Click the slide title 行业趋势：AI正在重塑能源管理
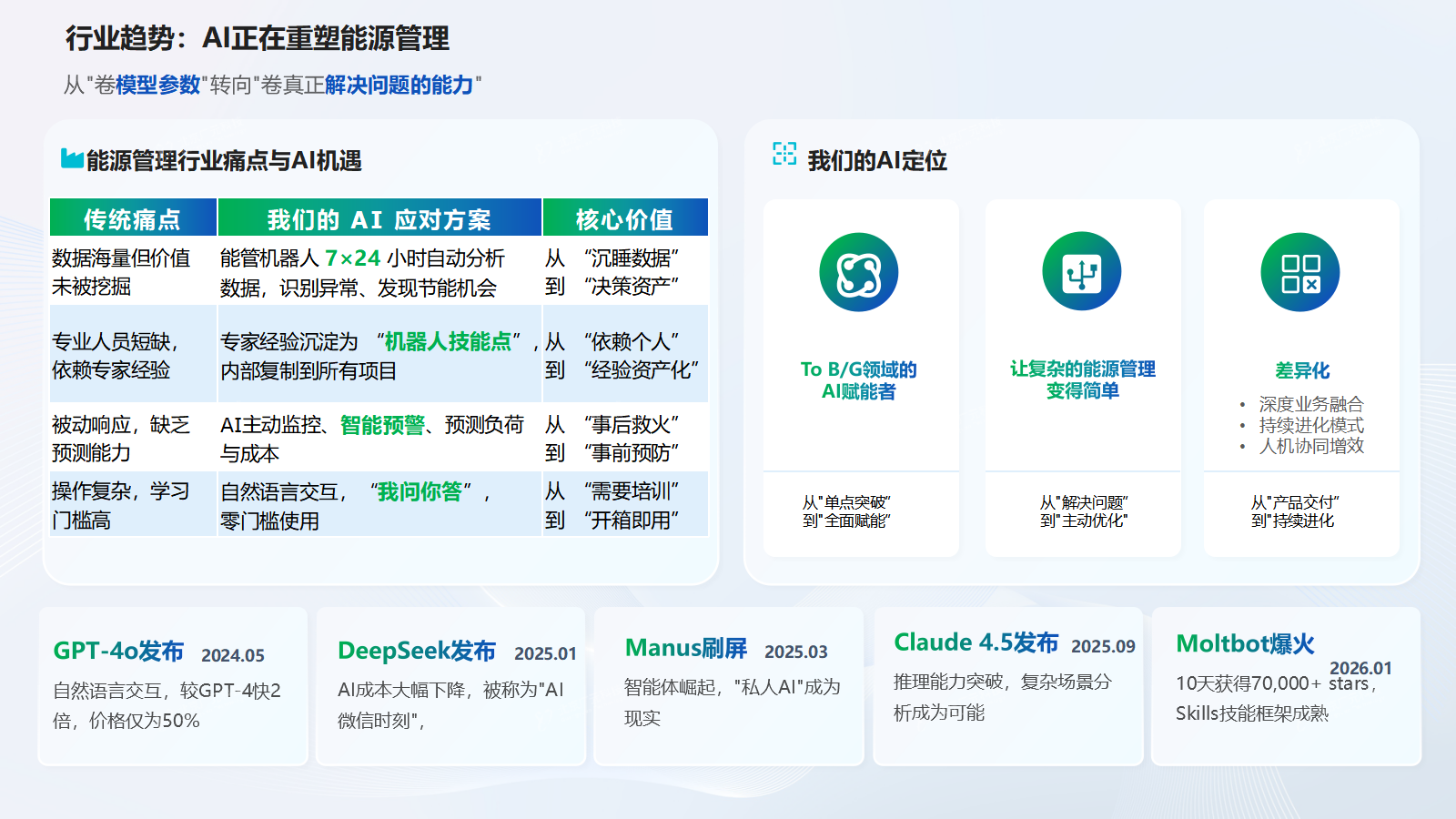 [x=258, y=38]
